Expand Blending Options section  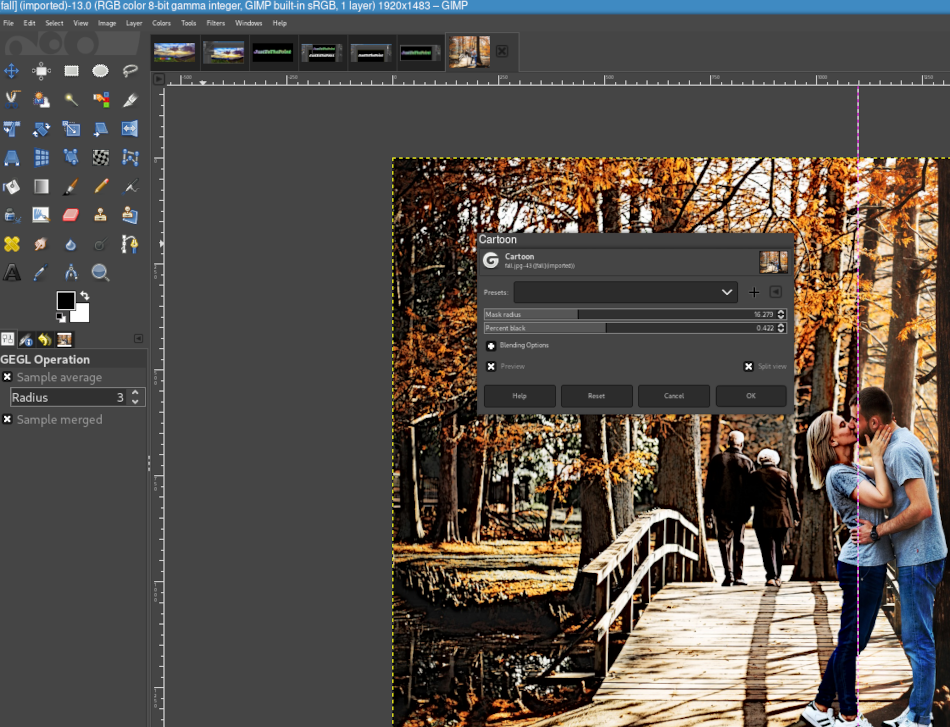(491, 345)
